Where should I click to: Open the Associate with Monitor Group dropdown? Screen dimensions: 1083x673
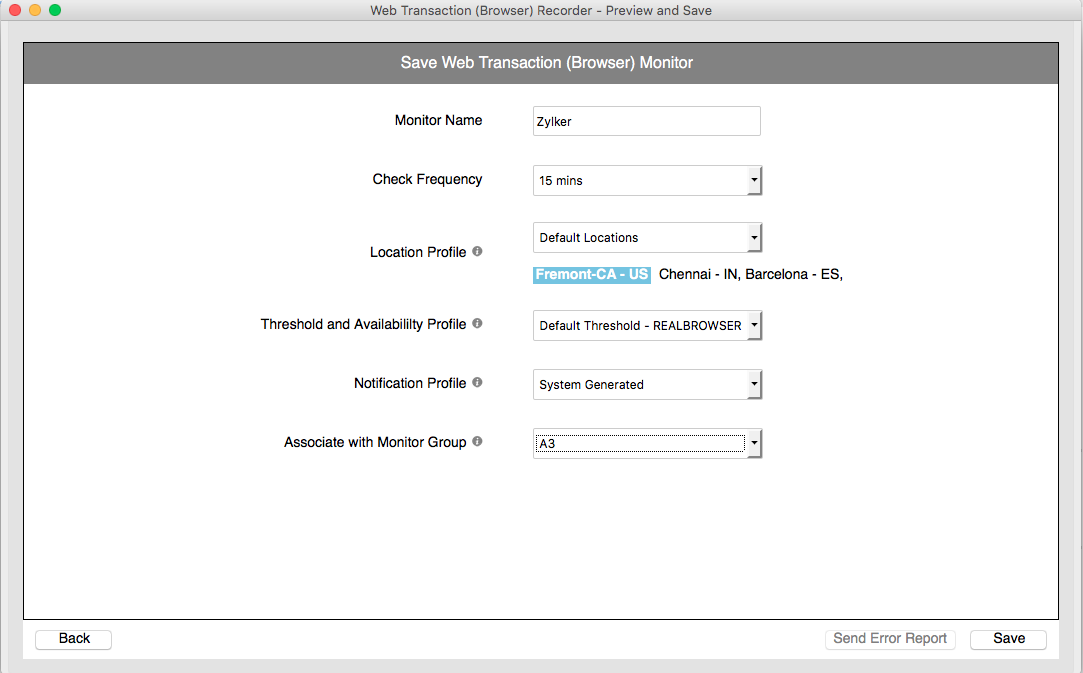click(647, 444)
